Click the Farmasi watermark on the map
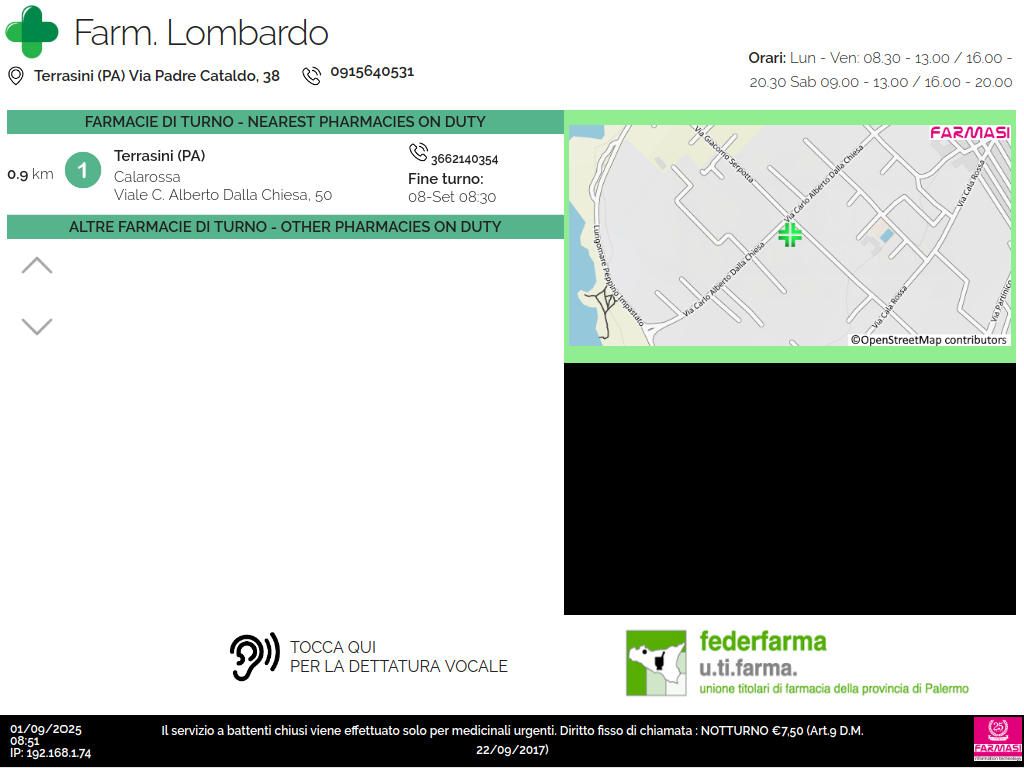 click(x=969, y=133)
